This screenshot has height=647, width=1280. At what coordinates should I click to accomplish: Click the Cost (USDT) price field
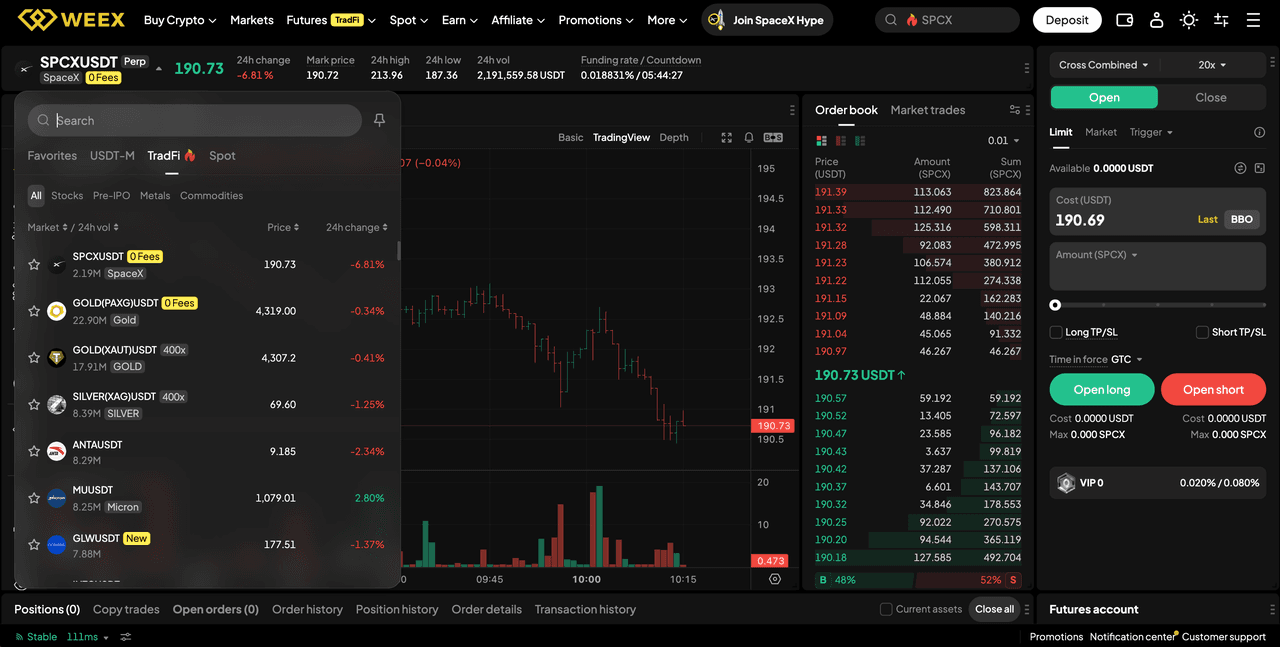pos(1157,212)
